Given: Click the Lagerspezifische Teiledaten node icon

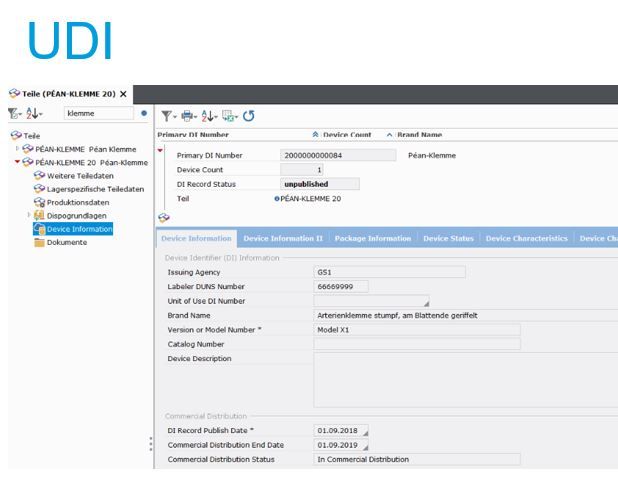Looking at the screenshot, I should click(x=39, y=189).
